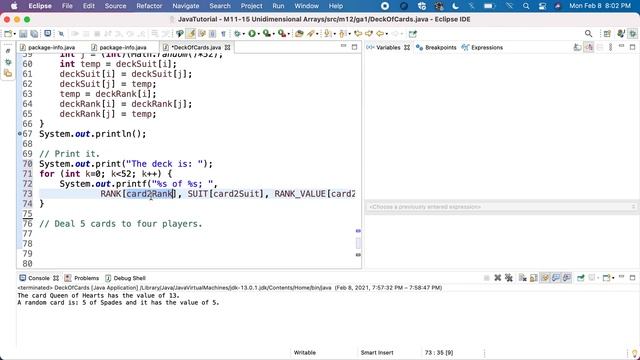640x360 pixels.
Task: Click the editor vertical scrollbar thumb
Action: coord(358,243)
